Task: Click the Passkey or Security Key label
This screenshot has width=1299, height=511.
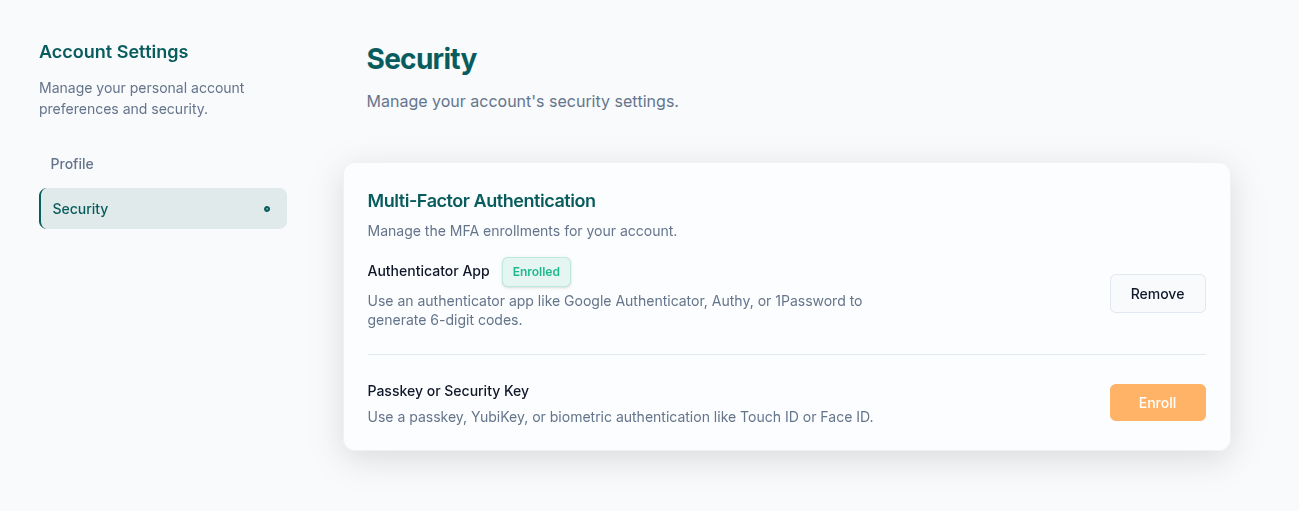Action: pyautogui.click(x=448, y=391)
